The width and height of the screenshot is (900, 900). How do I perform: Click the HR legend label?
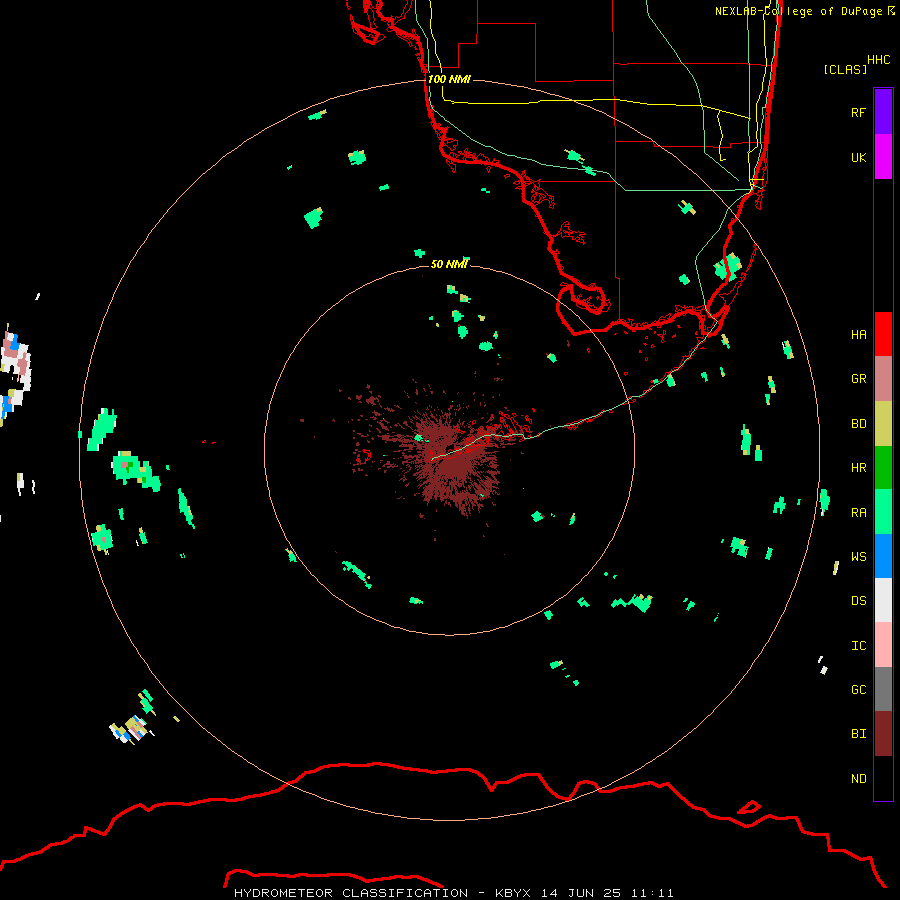[x=859, y=467]
